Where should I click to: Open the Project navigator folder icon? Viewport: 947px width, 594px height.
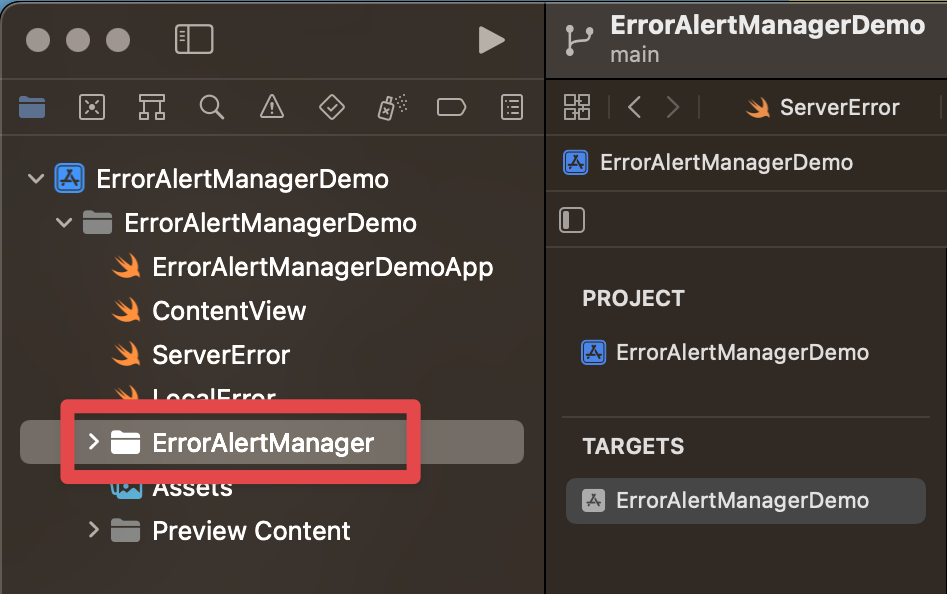click(x=32, y=107)
